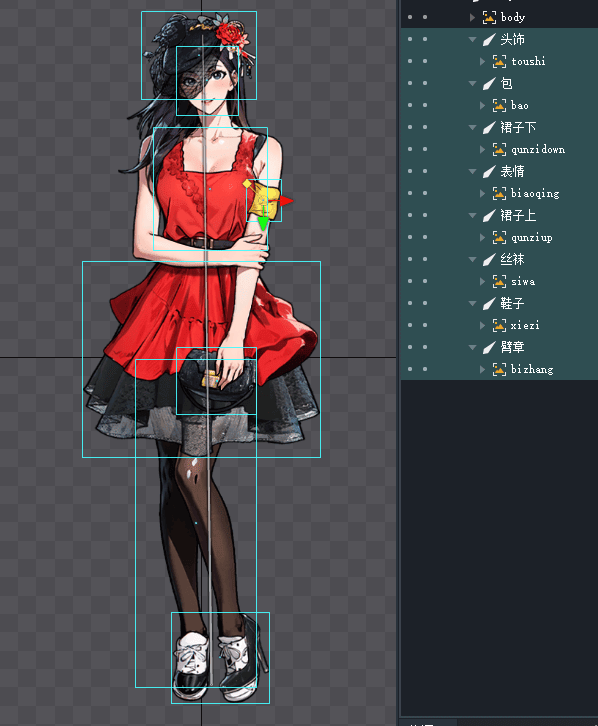Click the body image attachment icon
The height and width of the screenshot is (726, 598).
point(489,18)
